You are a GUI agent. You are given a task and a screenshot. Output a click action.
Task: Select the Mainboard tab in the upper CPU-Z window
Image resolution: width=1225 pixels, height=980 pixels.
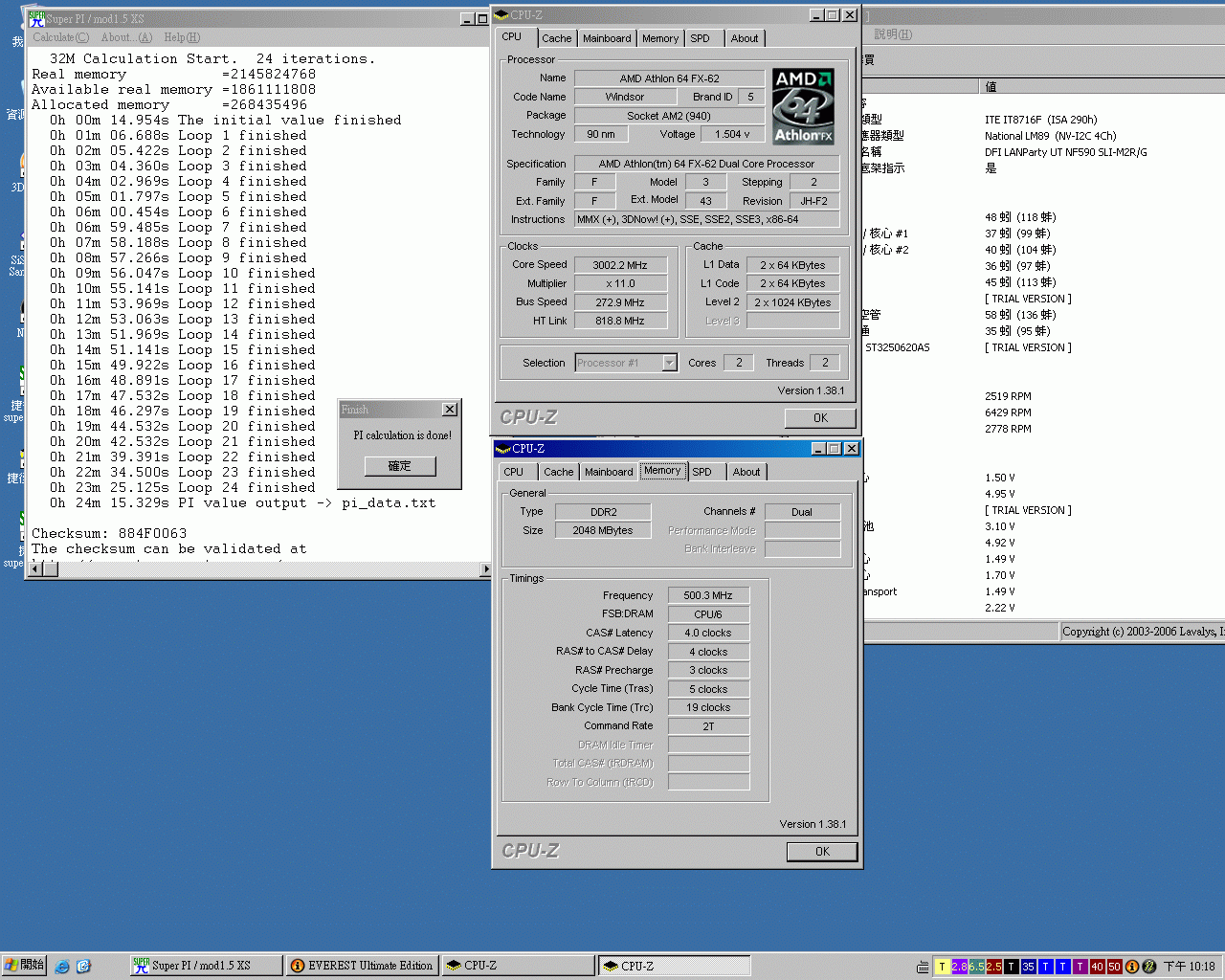click(607, 38)
